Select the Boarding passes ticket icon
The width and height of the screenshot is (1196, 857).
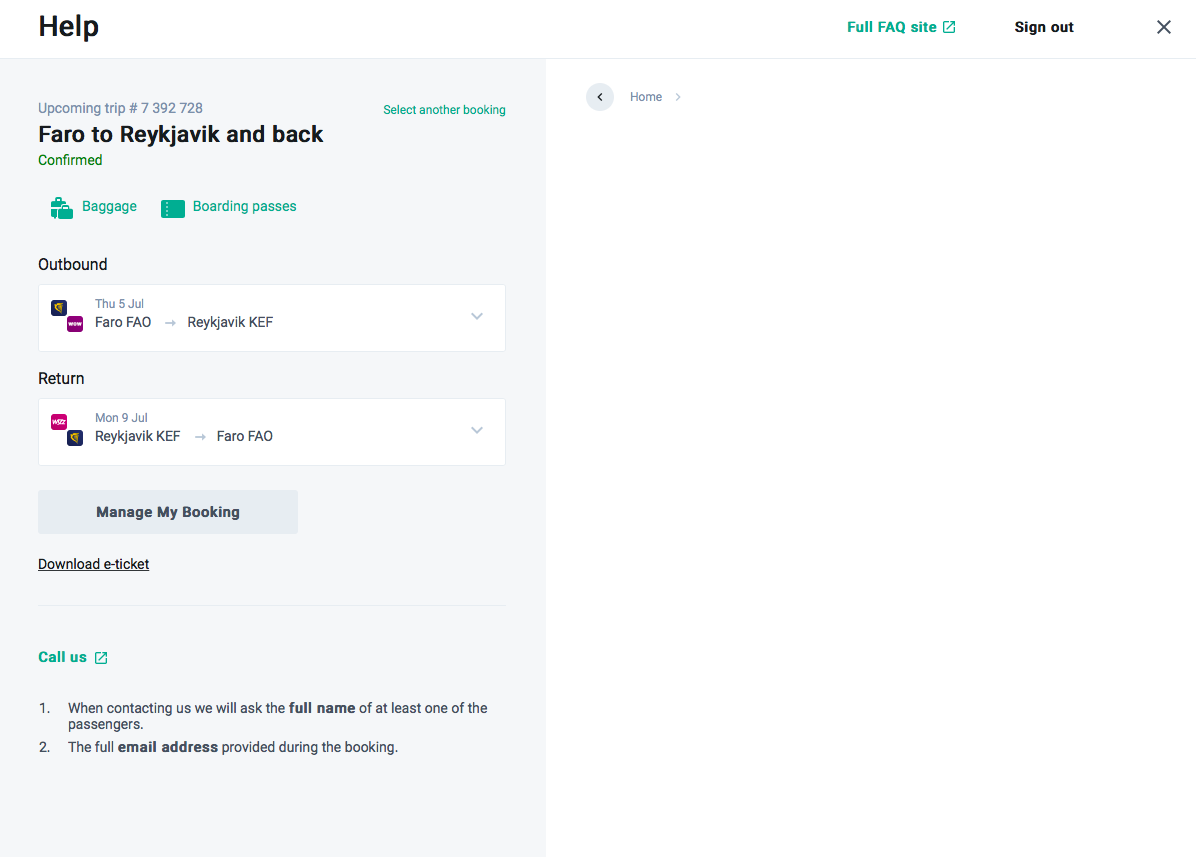pyautogui.click(x=172, y=206)
